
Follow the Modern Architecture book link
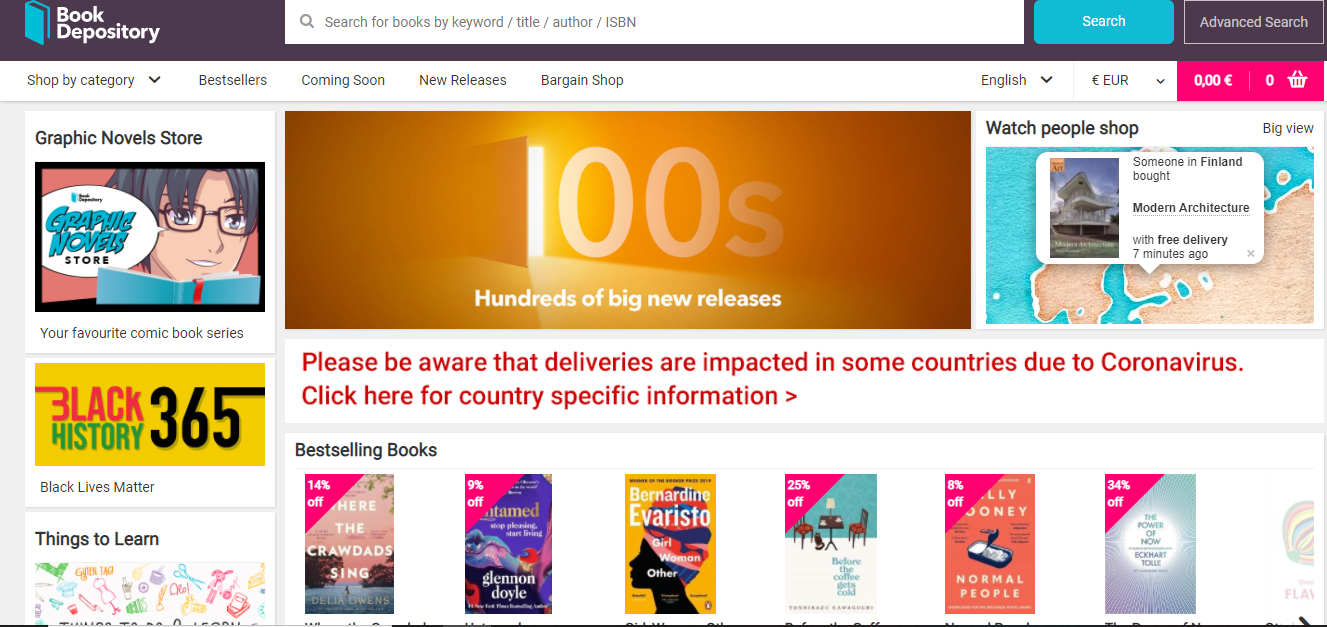[1191, 208]
